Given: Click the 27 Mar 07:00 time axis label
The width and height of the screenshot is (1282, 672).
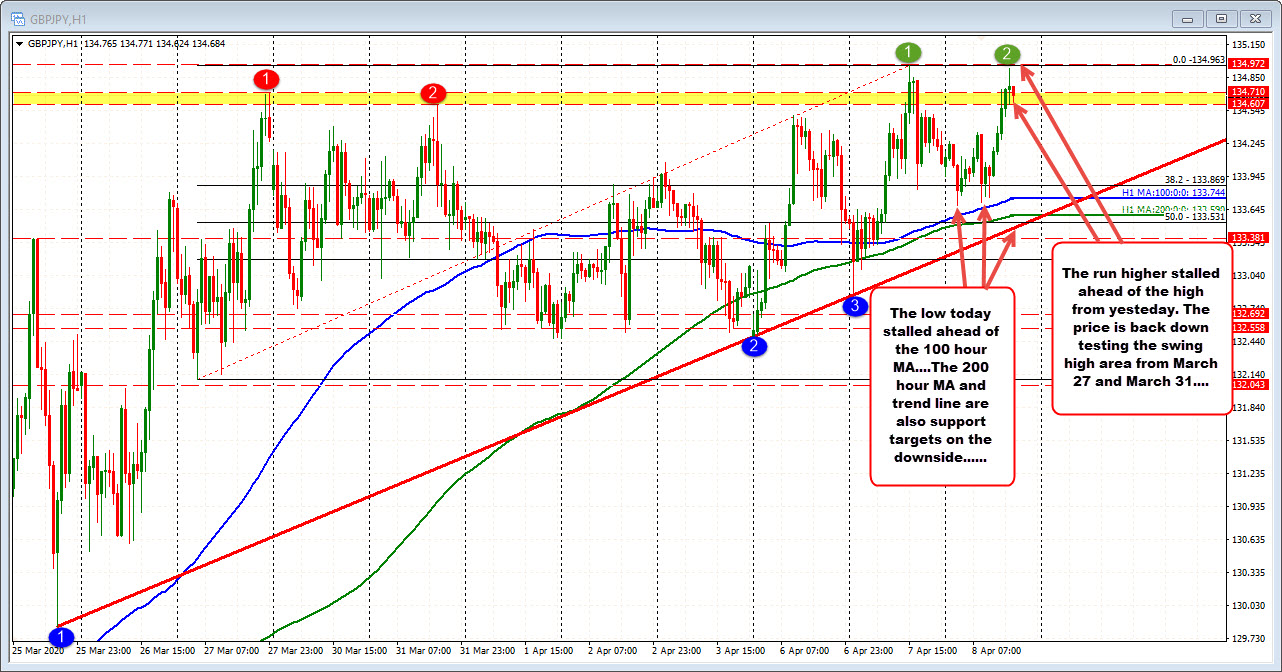Looking at the screenshot, I should [x=231, y=650].
